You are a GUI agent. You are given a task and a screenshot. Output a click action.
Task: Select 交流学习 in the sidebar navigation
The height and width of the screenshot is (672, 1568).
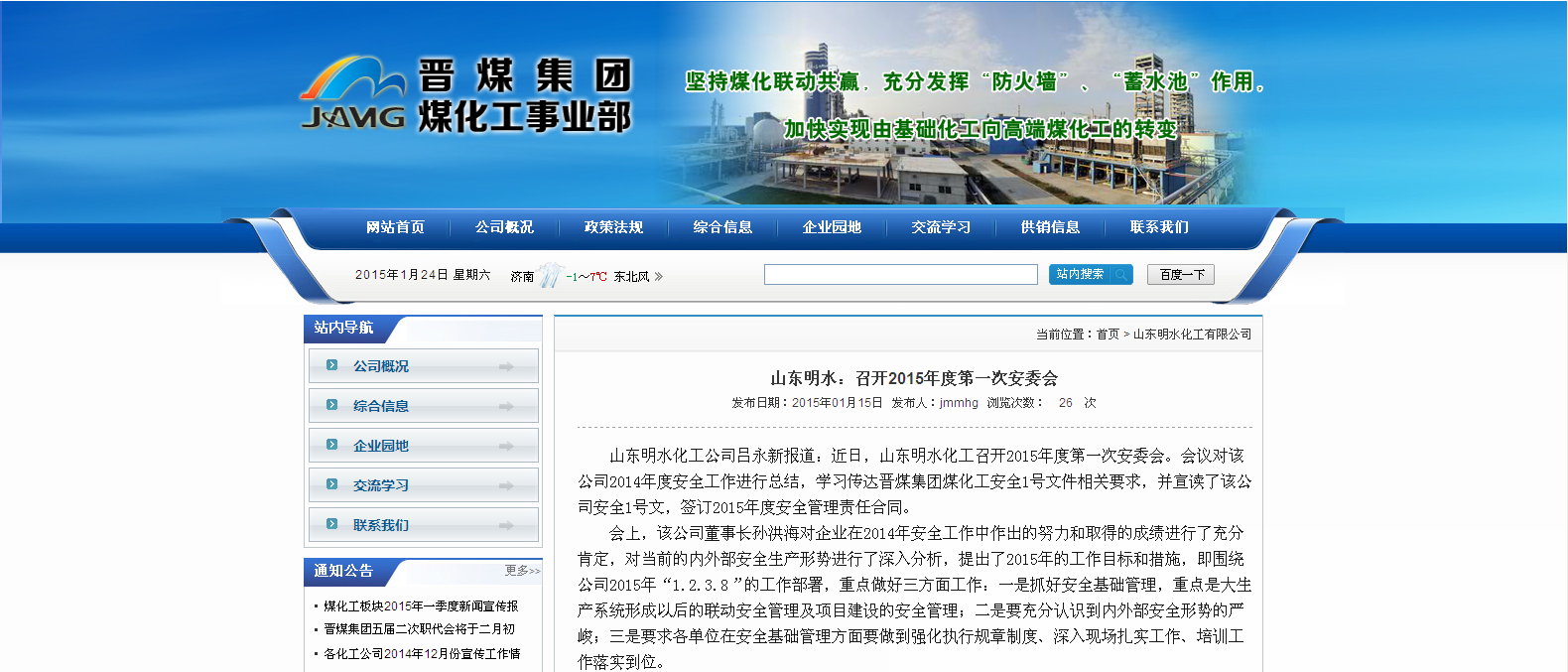coord(424,485)
